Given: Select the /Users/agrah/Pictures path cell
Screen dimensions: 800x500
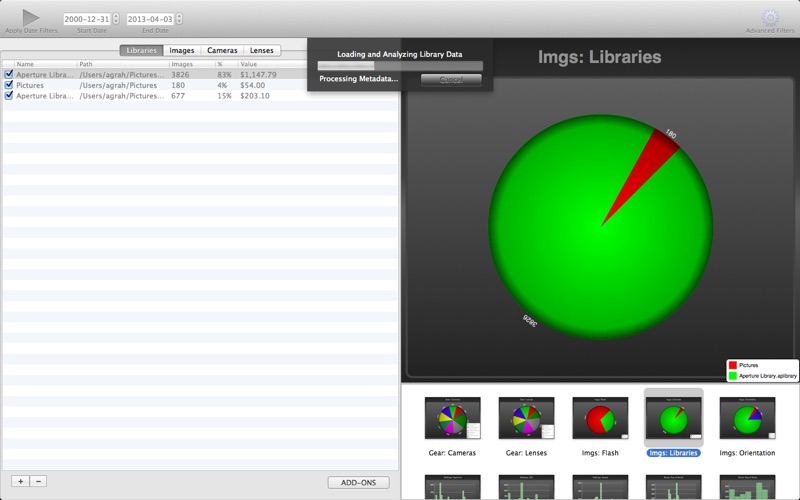Looking at the screenshot, I should (118, 85).
